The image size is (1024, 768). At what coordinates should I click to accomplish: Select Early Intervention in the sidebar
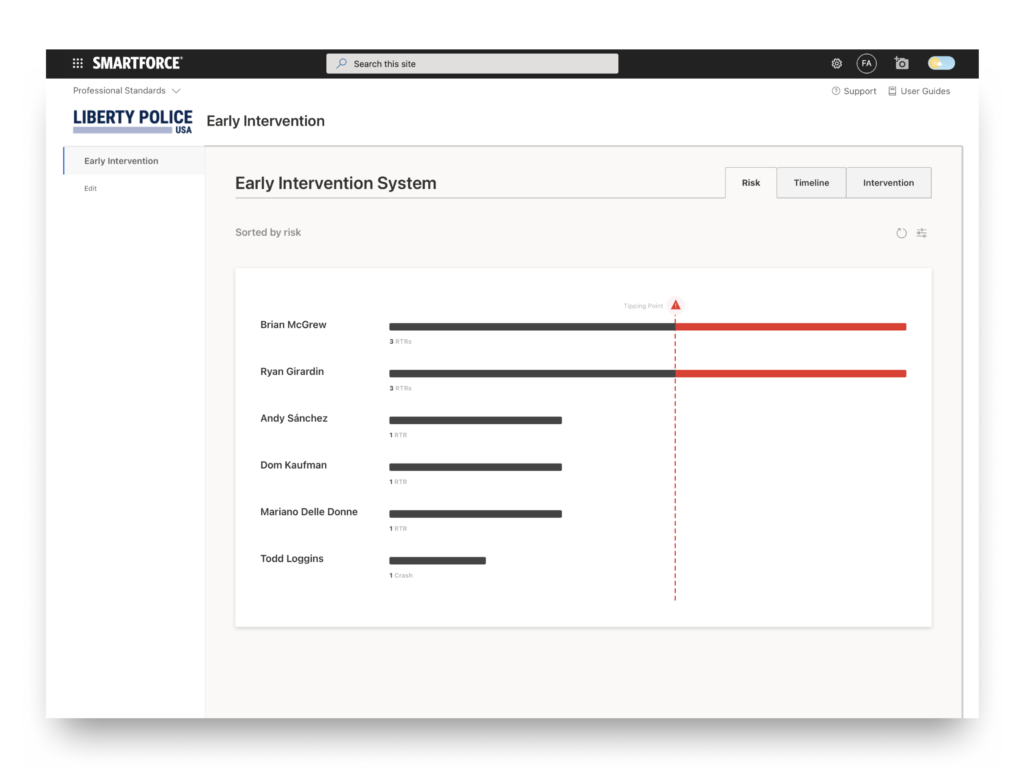click(x=121, y=161)
